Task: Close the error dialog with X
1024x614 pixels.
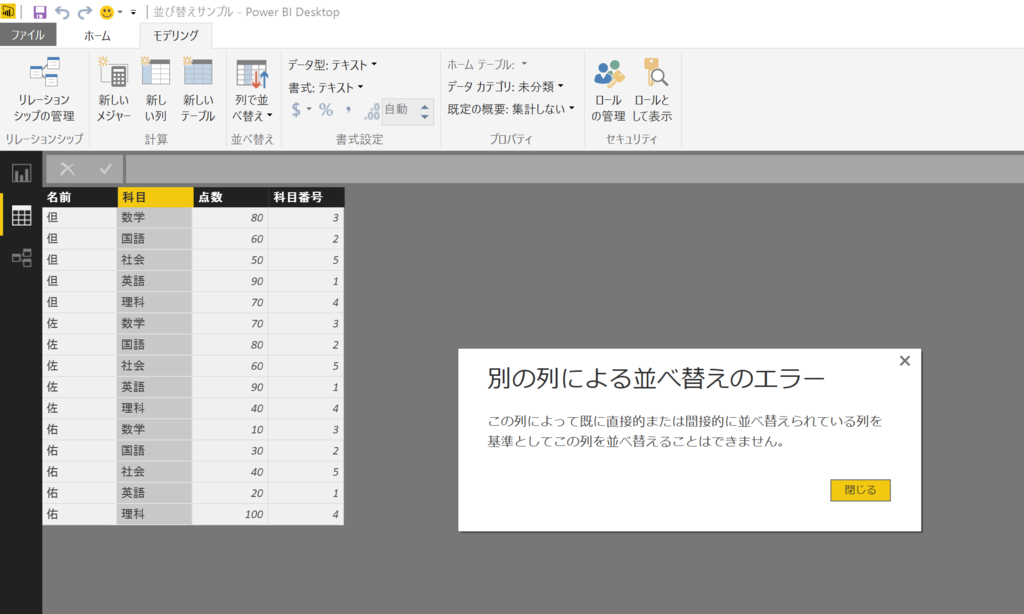Action: [x=904, y=361]
